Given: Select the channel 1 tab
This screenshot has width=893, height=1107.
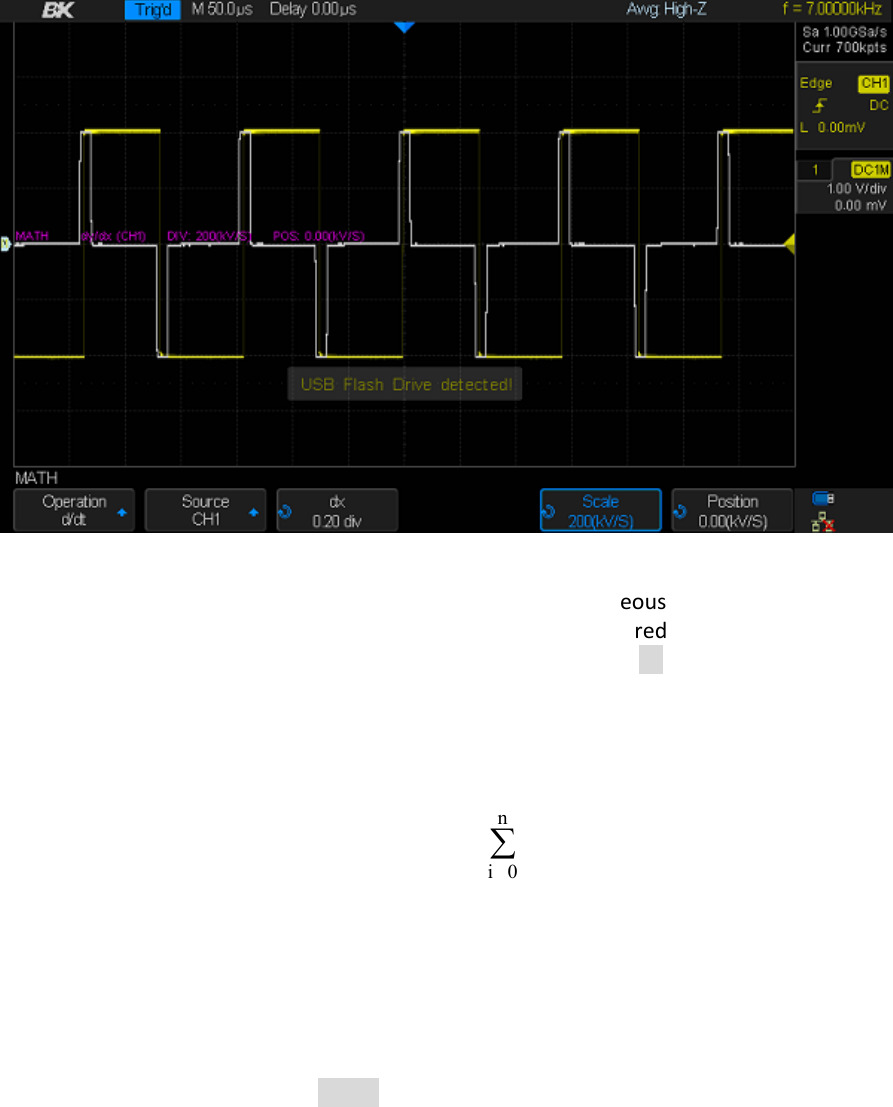Looking at the screenshot, I should (x=815, y=171).
